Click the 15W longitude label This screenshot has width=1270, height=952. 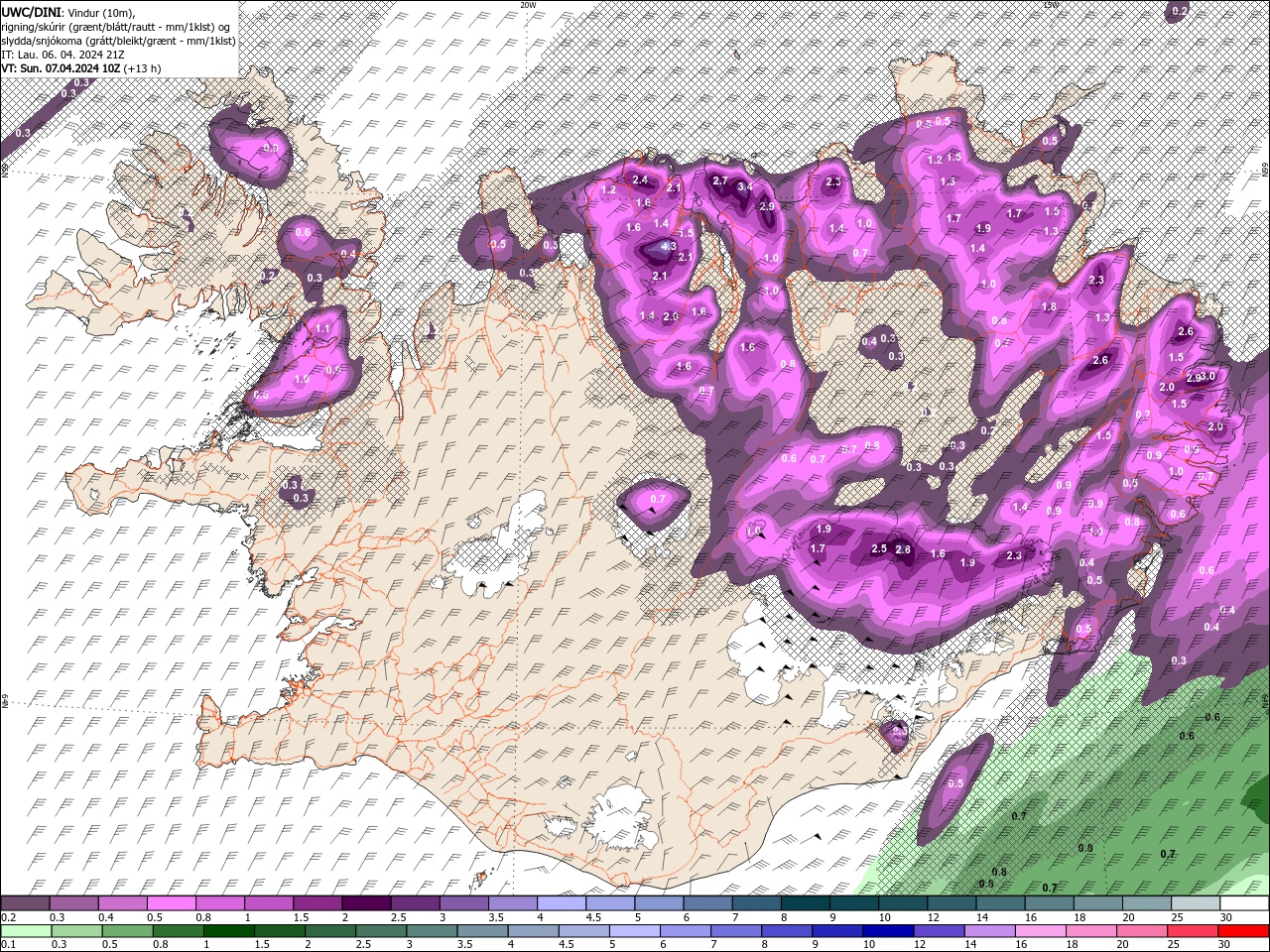pyautogui.click(x=1051, y=5)
